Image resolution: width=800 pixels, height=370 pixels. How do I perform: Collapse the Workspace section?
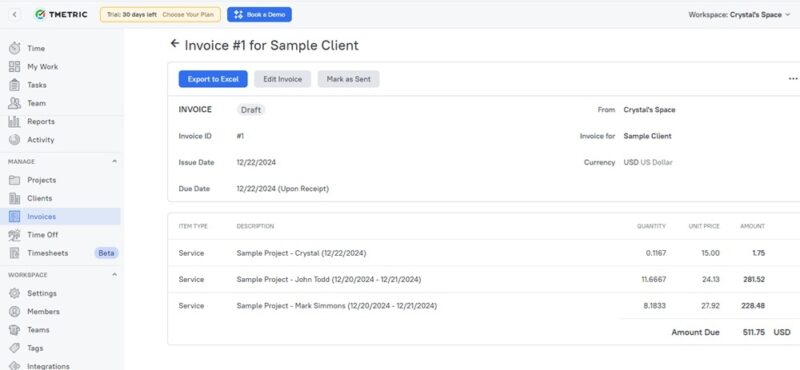pyautogui.click(x=114, y=275)
